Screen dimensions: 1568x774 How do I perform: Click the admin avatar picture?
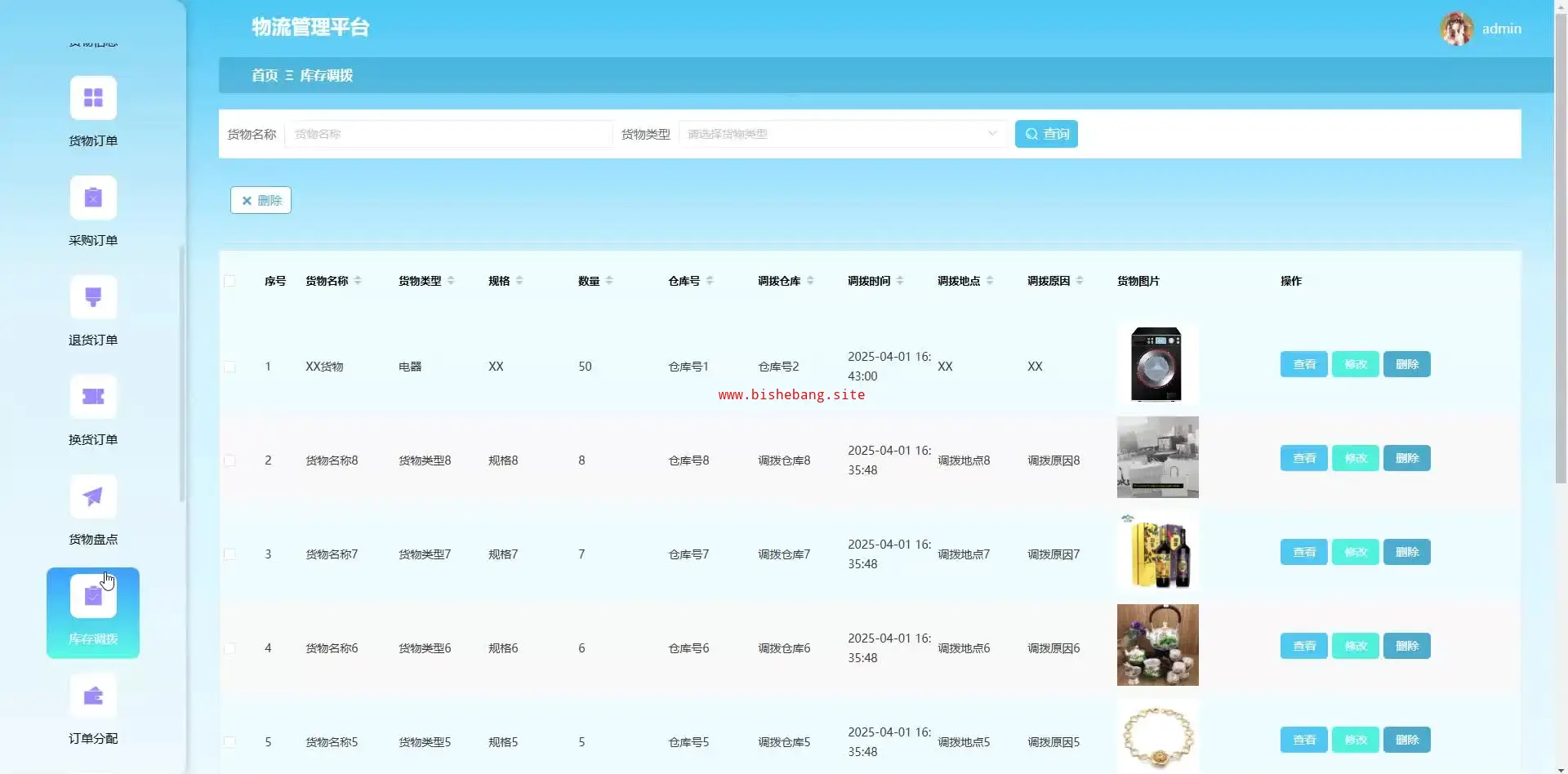click(x=1456, y=29)
